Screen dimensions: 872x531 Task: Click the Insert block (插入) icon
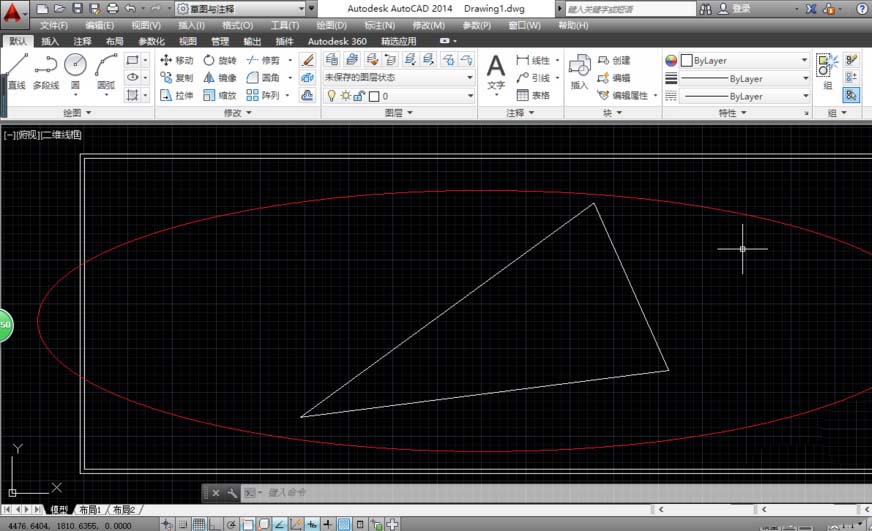click(579, 71)
